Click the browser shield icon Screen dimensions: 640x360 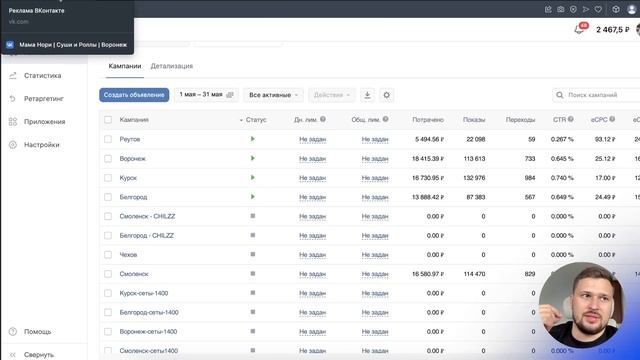[x=573, y=9]
